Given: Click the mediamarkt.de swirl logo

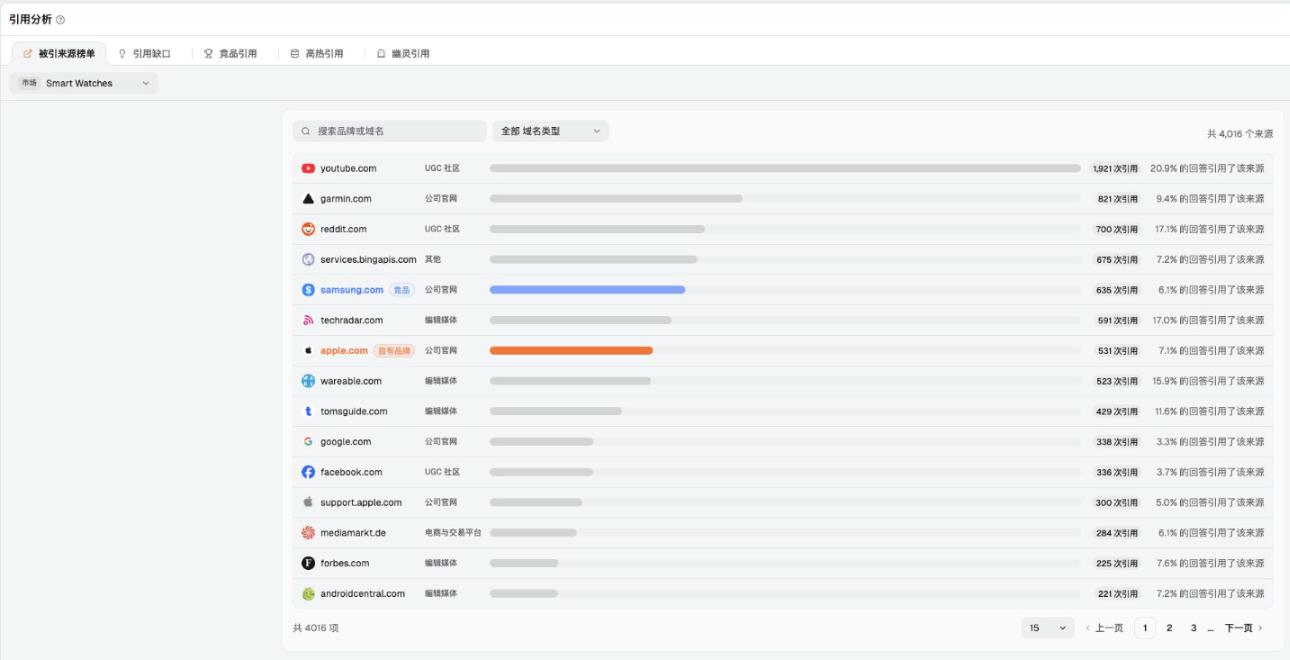Looking at the screenshot, I should tap(308, 533).
